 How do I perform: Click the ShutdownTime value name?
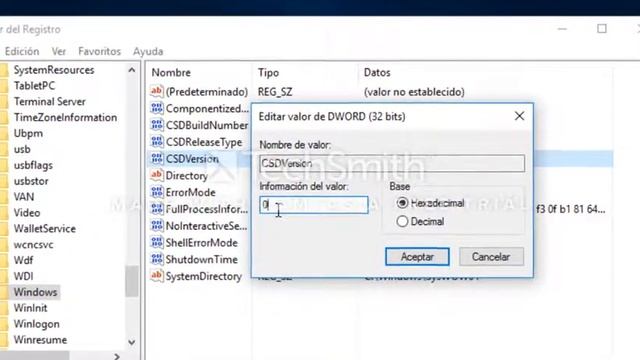(x=202, y=260)
